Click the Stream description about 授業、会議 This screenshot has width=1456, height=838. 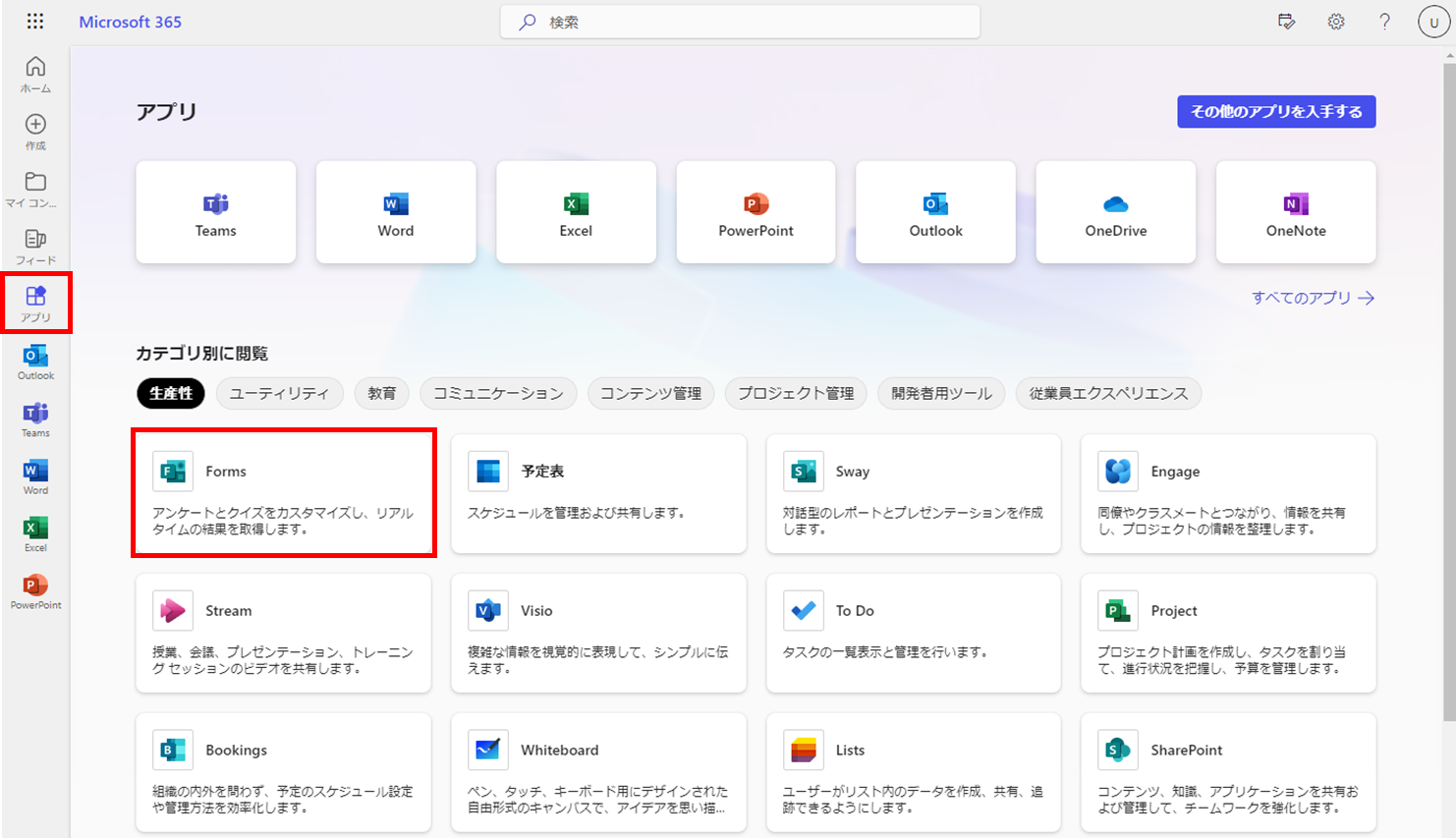(283, 660)
